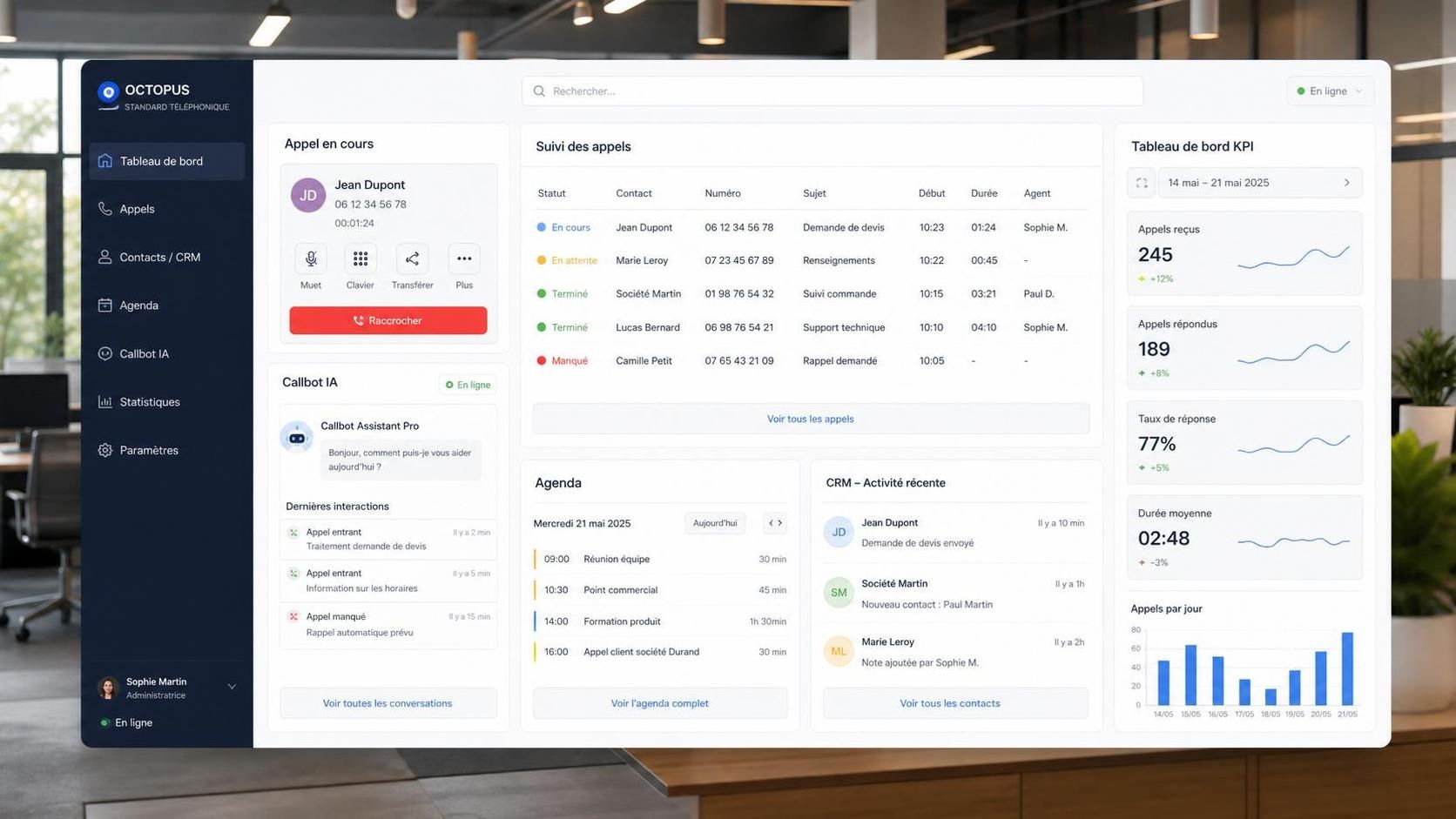Click the Taux de réponse KPI card
This screenshot has width=1456, height=819.
pyautogui.click(x=1244, y=442)
